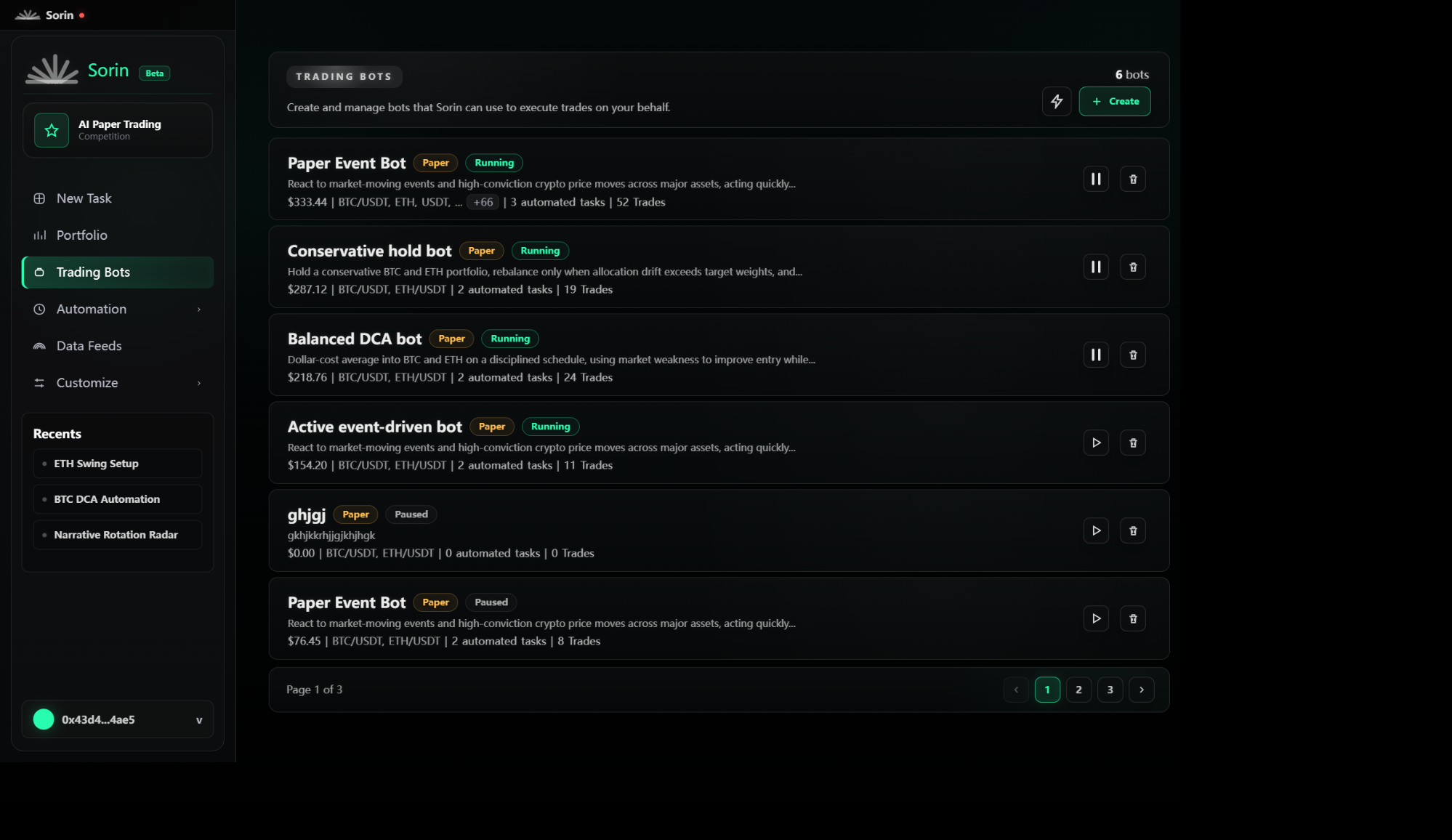
Task: Click the Page 1 of 3 text
Action: [x=314, y=690]
